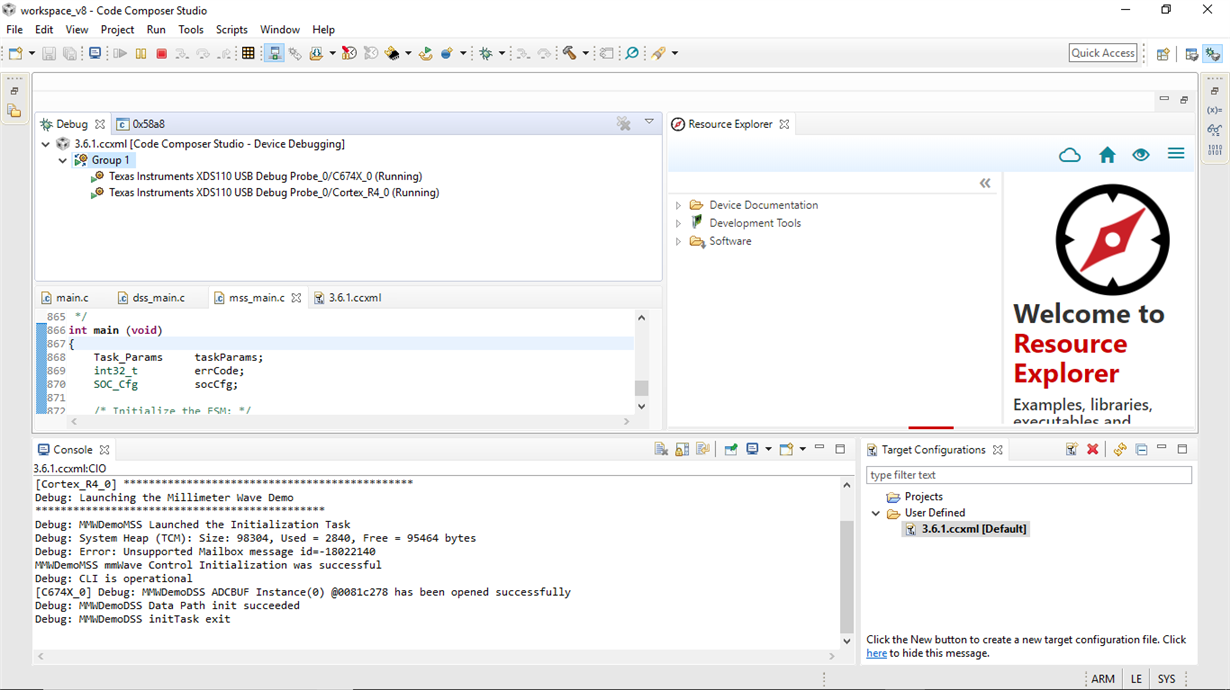Click the Open Perspective icon
The image size is (1230, 690).
pyautogui.click(x=1163, y=54)
